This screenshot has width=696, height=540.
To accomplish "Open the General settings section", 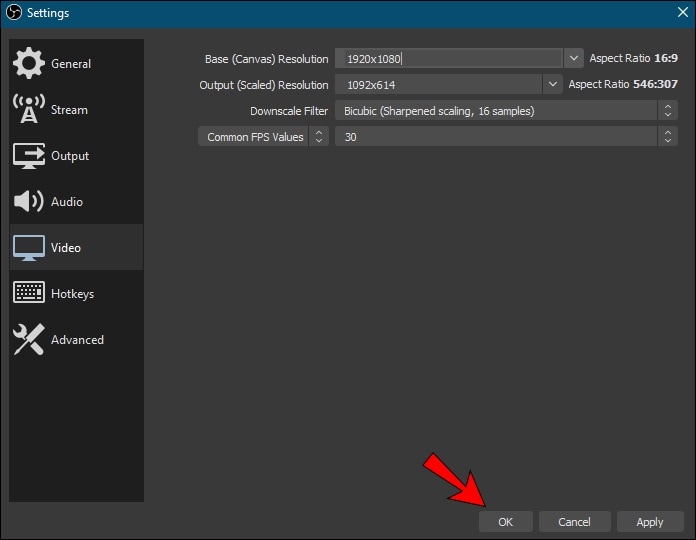I will point(76,63).
